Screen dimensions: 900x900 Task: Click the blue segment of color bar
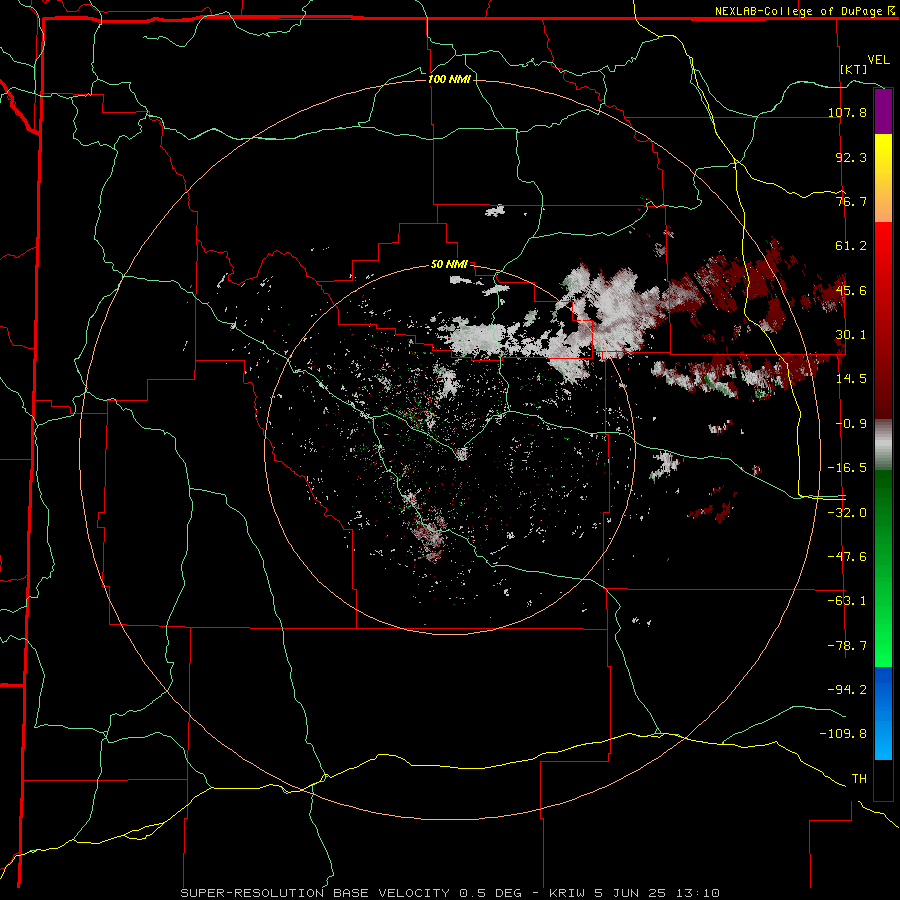pos(883,713)
